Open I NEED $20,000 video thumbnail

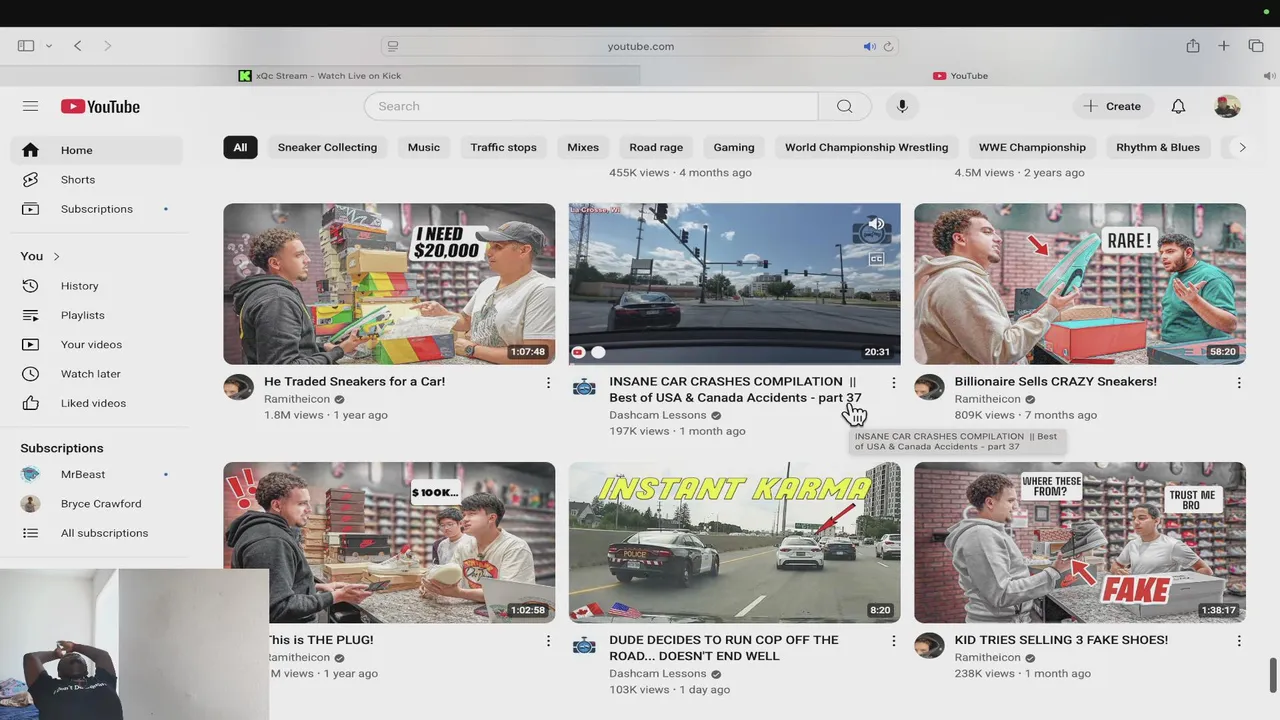pyautogui.click(x=389, y=284)
